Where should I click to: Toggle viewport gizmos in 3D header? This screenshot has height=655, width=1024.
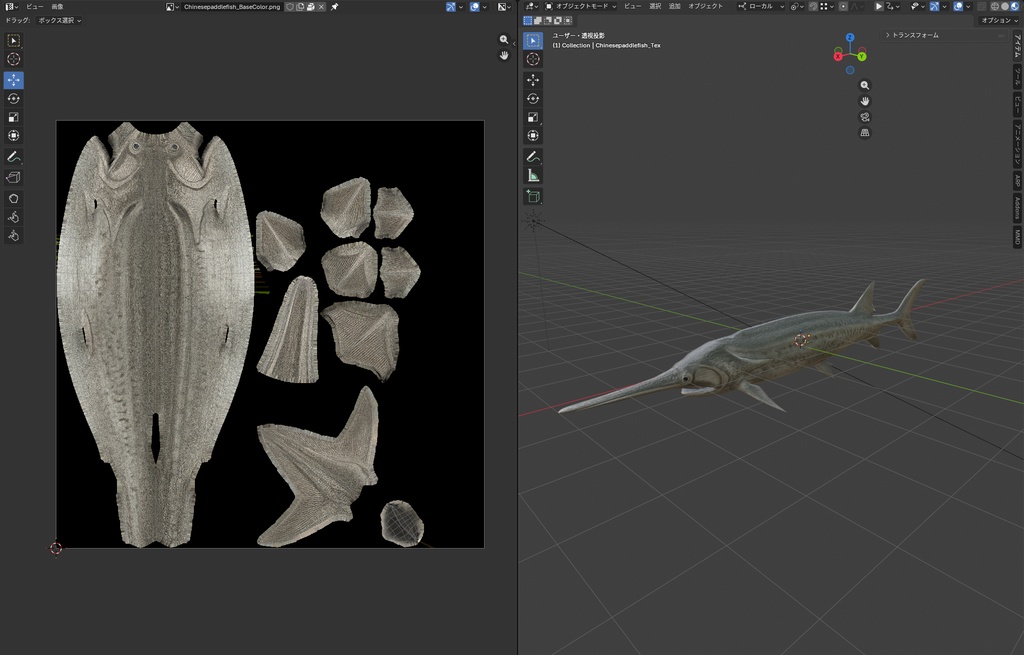click(935, 7)
